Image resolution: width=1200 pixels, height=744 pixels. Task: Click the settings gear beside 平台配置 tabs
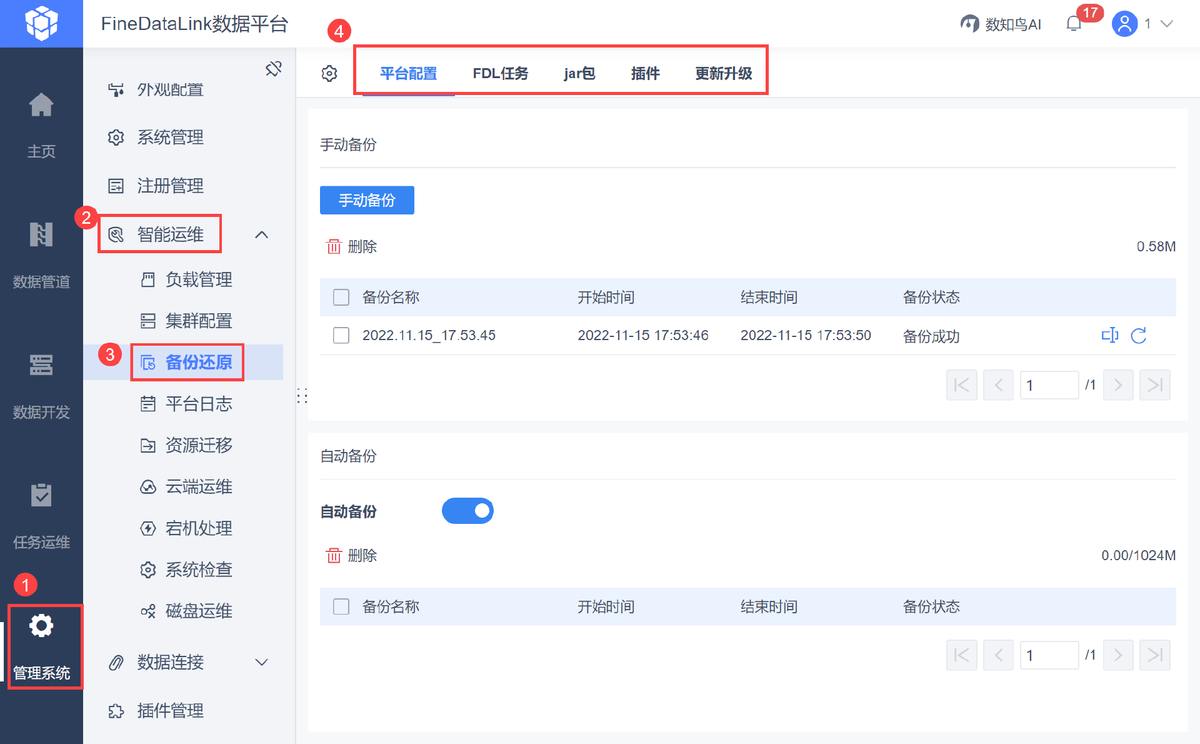(x=329, y=71)
